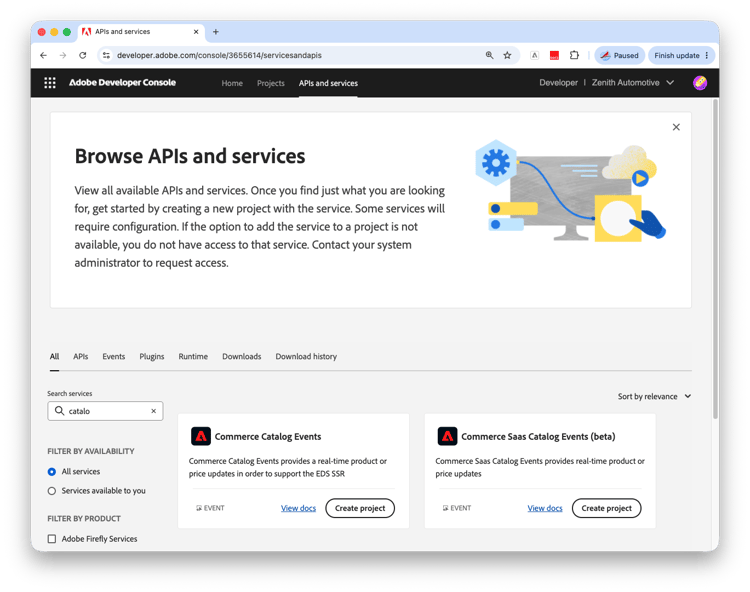The image size is (750, 592).
Task: Create project for Commerce Catalog Events
Action: pyautogui.click(x=360, y=508)
